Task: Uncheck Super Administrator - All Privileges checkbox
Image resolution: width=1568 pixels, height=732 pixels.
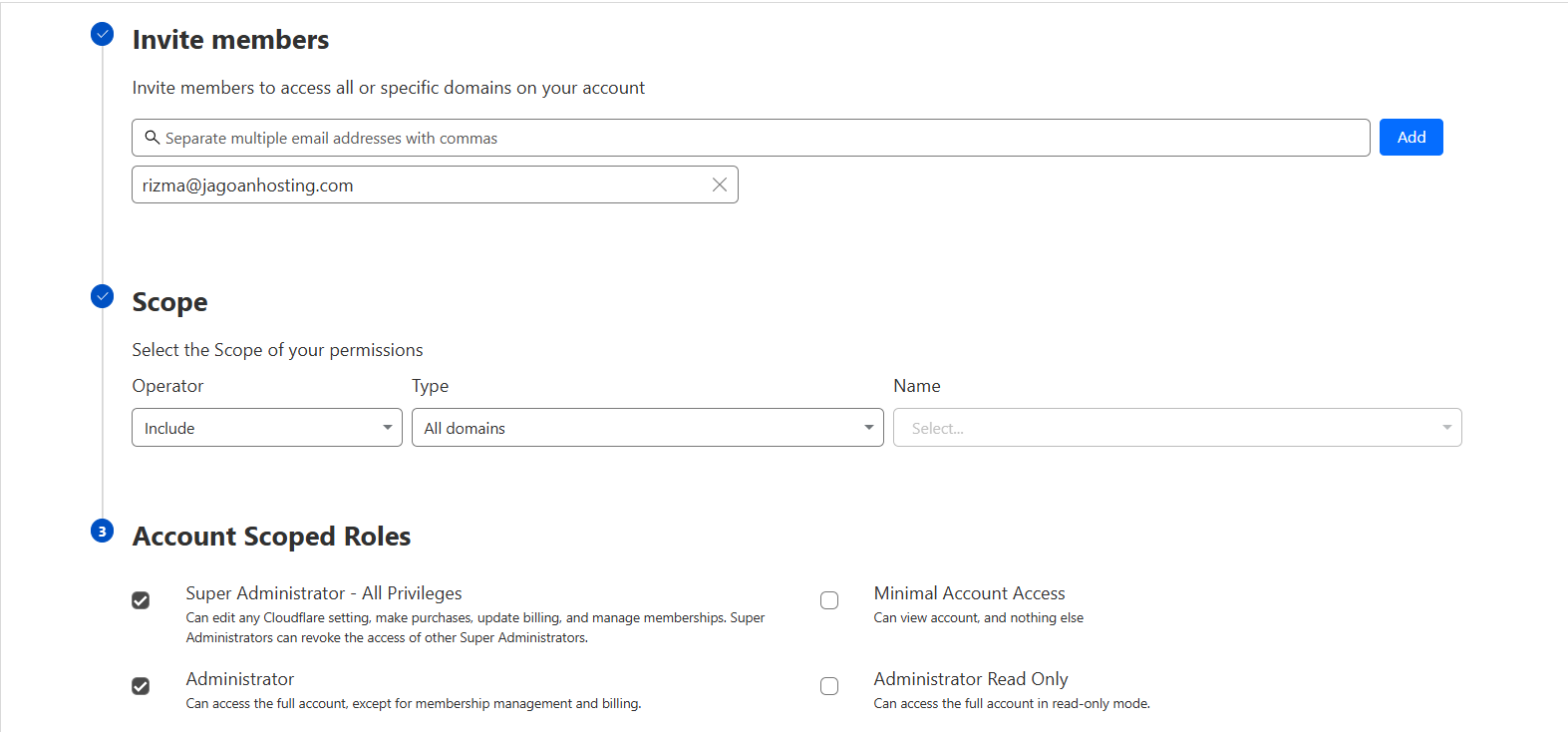Action: tap(141, 600)
